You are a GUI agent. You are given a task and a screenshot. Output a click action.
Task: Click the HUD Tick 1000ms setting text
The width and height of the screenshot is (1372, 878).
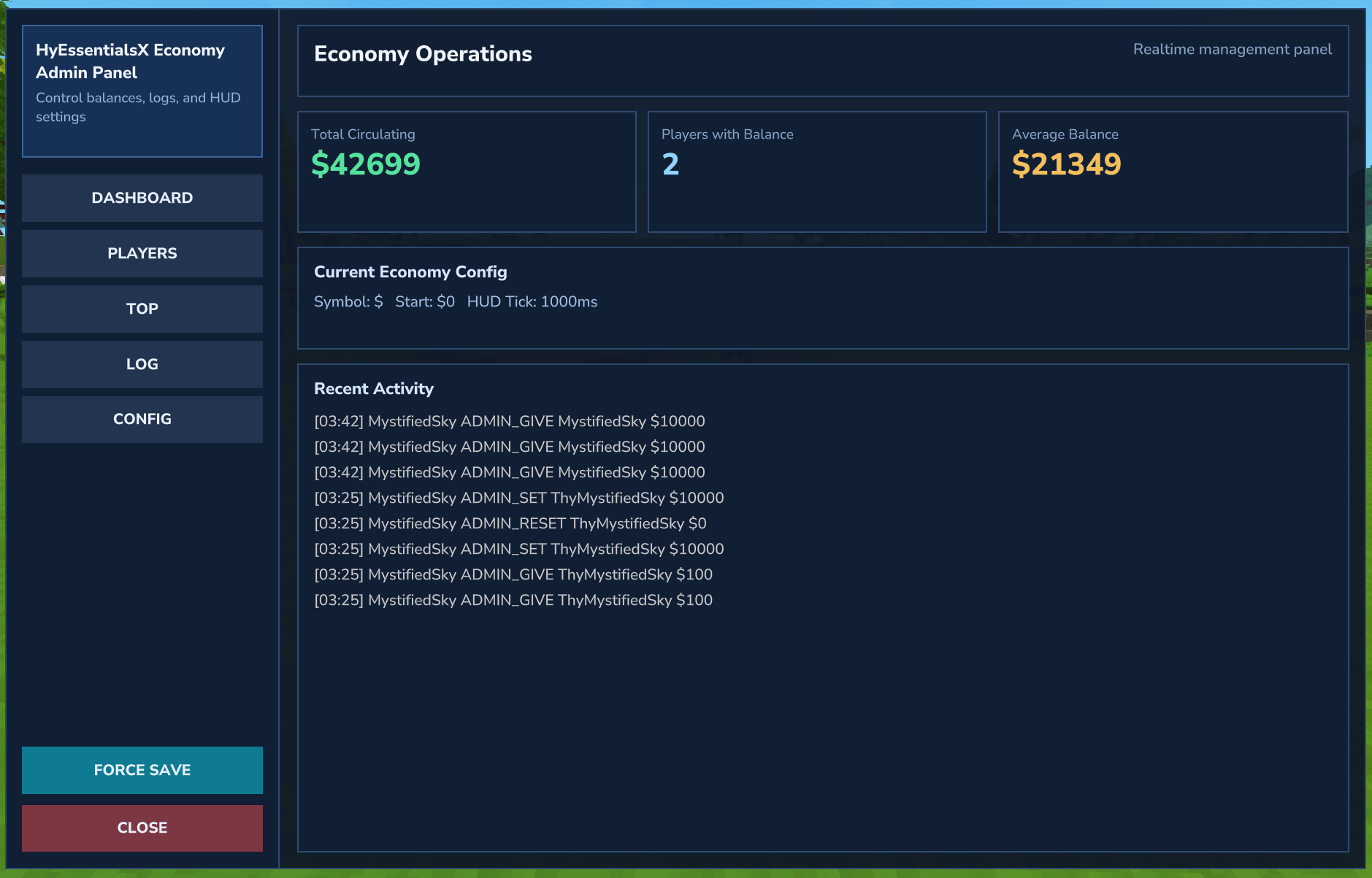532,302
